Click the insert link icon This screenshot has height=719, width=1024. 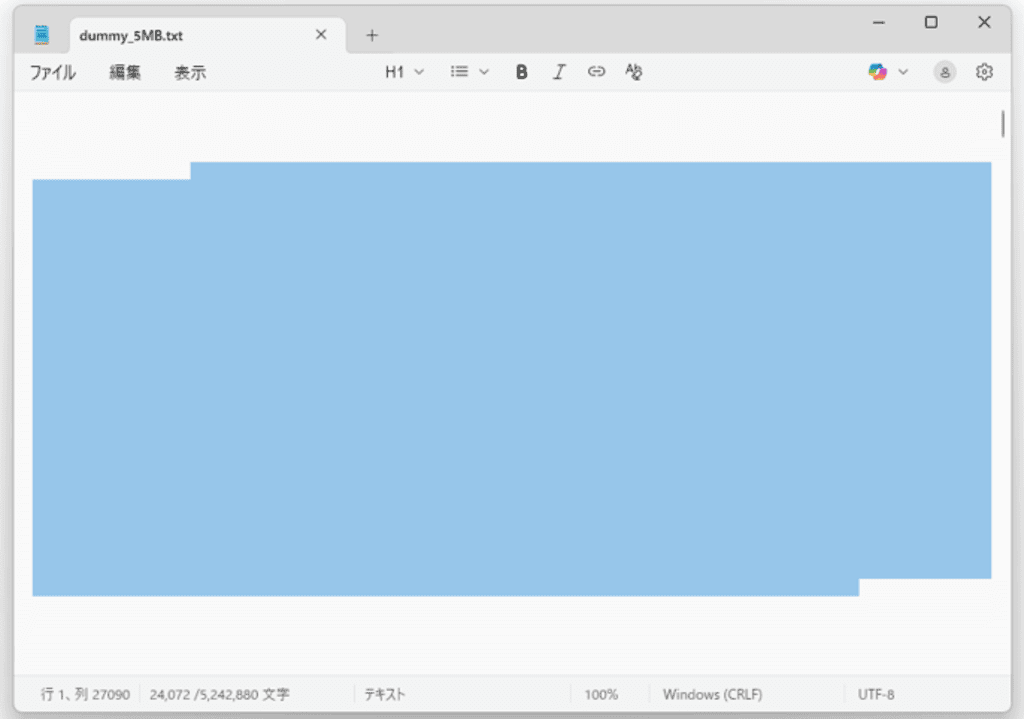point(596,72)
